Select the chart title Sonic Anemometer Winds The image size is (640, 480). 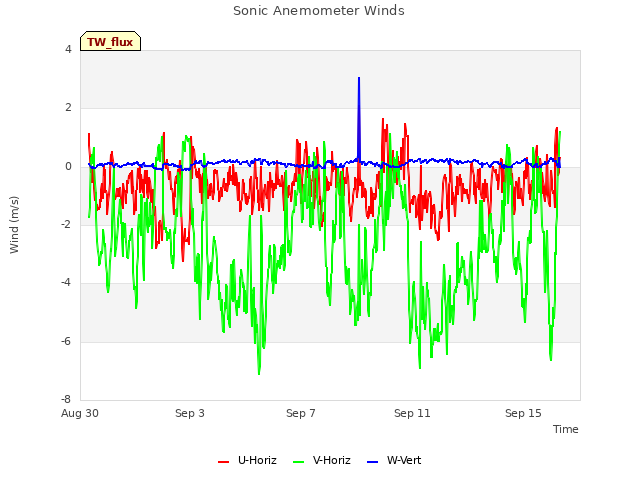319,11
